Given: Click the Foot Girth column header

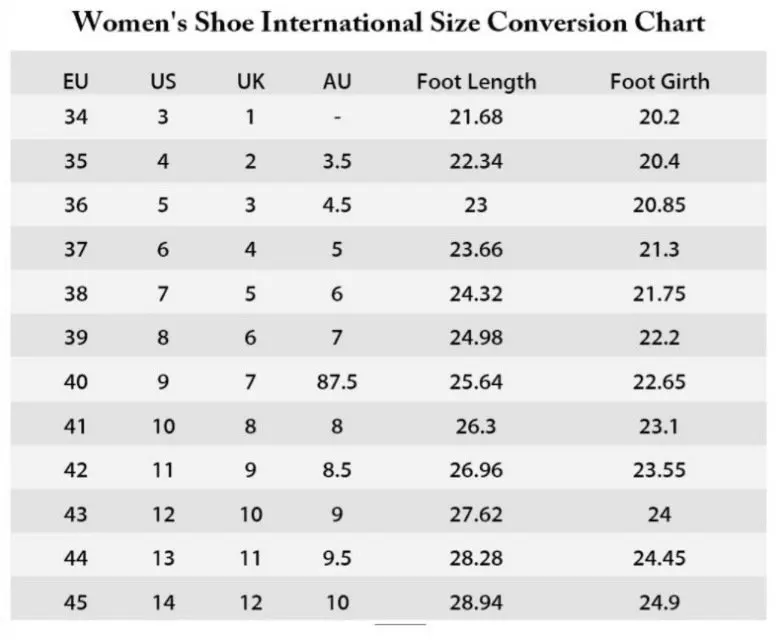Looking at the screenshot, I should (x=659, y=81).
